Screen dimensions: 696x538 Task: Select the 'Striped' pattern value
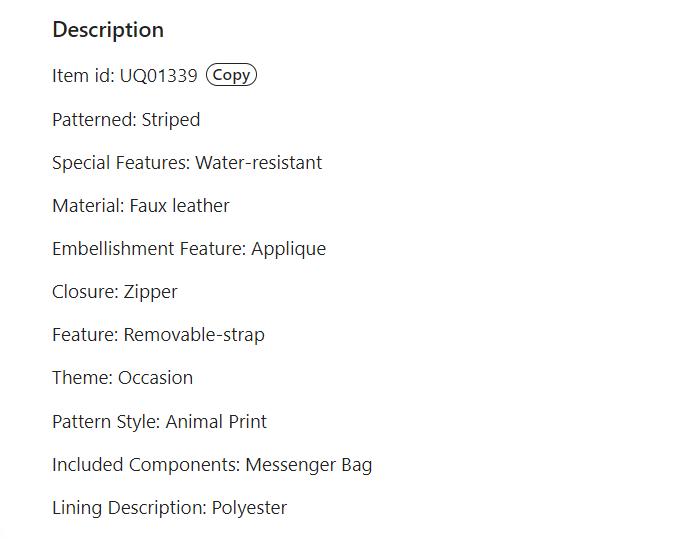[x=171, y=120]
